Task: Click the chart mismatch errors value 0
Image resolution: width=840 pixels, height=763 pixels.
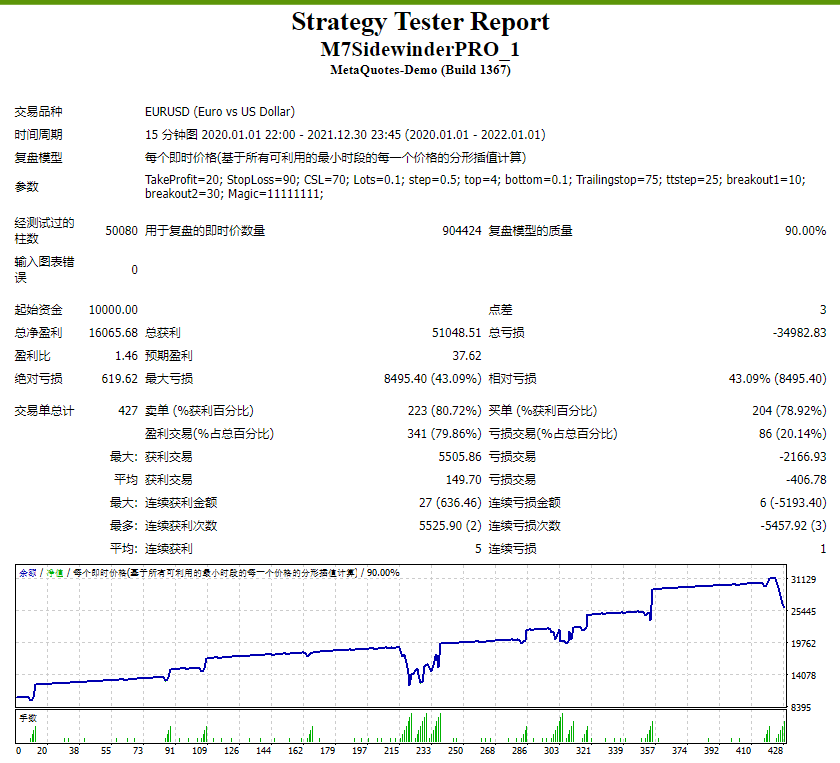Action: (x=134, y=270)
